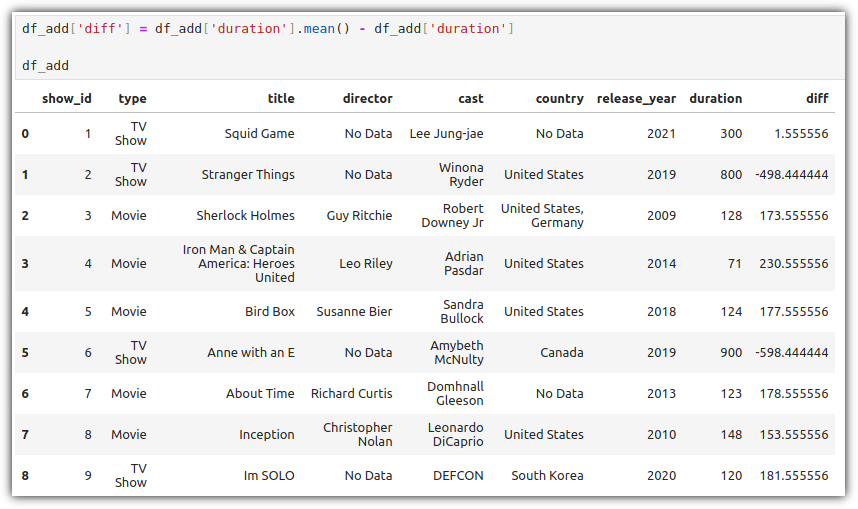This screenshot has height=509, width=858.
Task: Select director Richard Curtis cell
Action: [351, 394]
